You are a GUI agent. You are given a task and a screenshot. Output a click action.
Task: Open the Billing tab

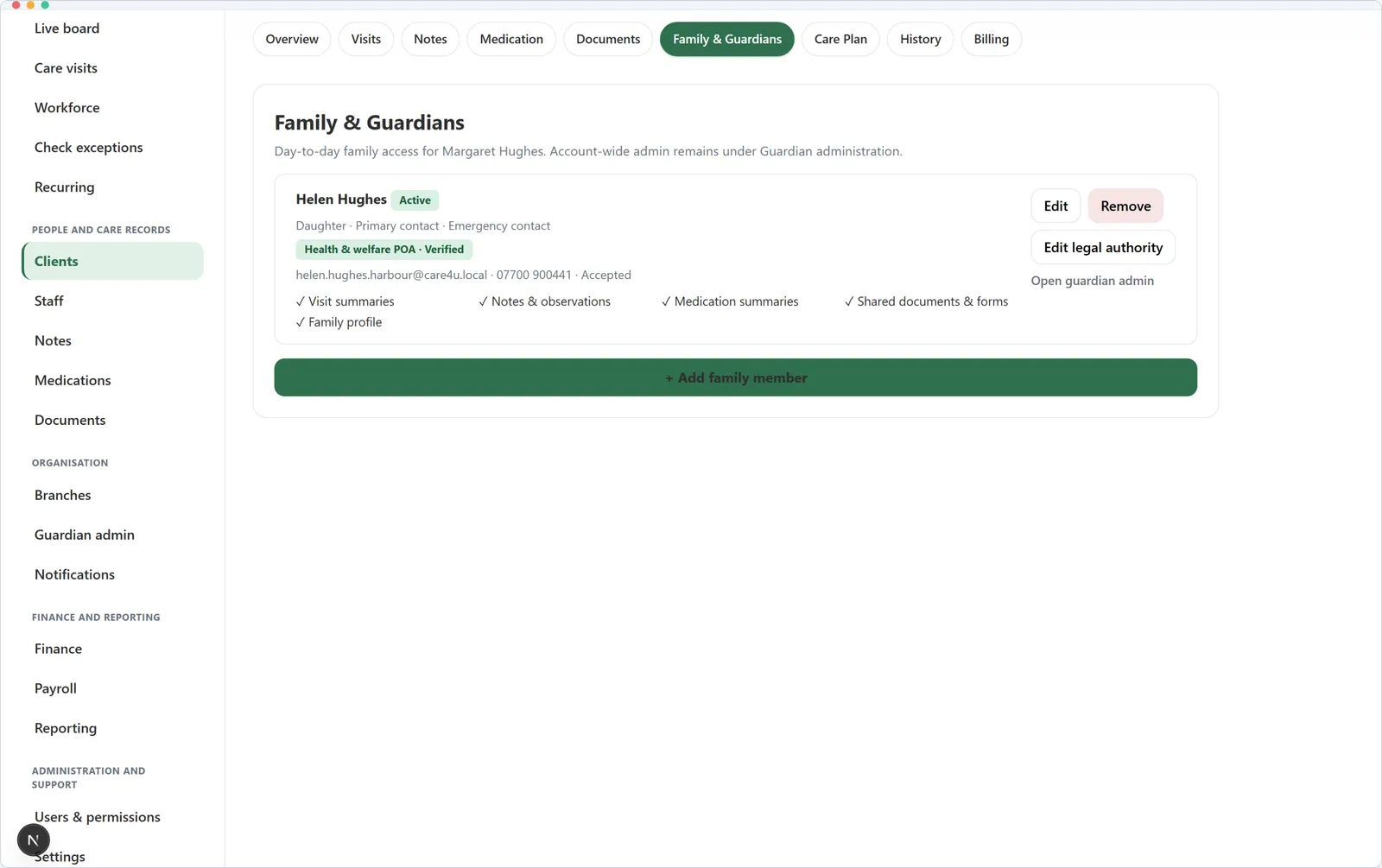(x=991, y=39)
